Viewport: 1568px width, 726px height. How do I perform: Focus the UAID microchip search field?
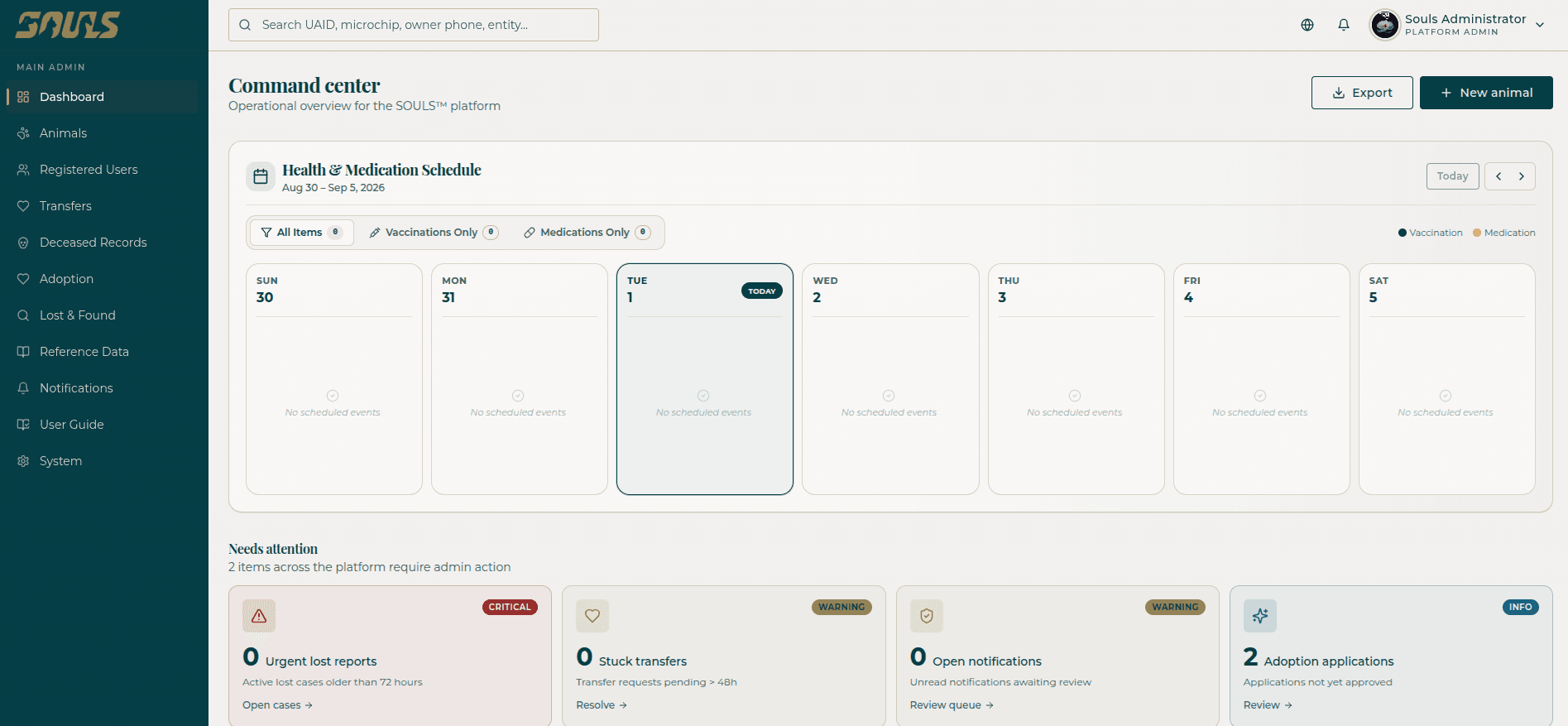click(414, 25)
